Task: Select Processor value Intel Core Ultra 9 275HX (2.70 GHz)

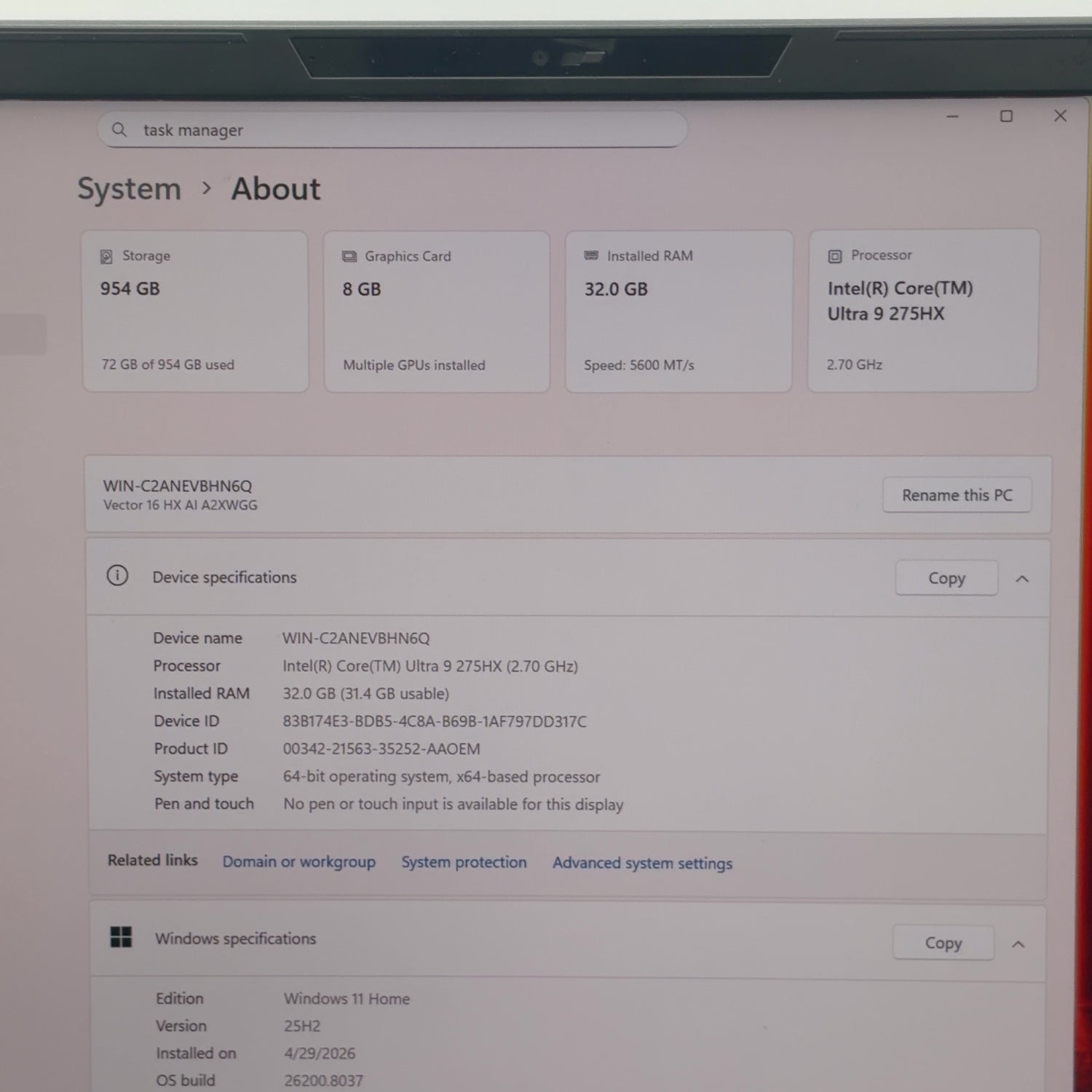Action: (430, 666)
